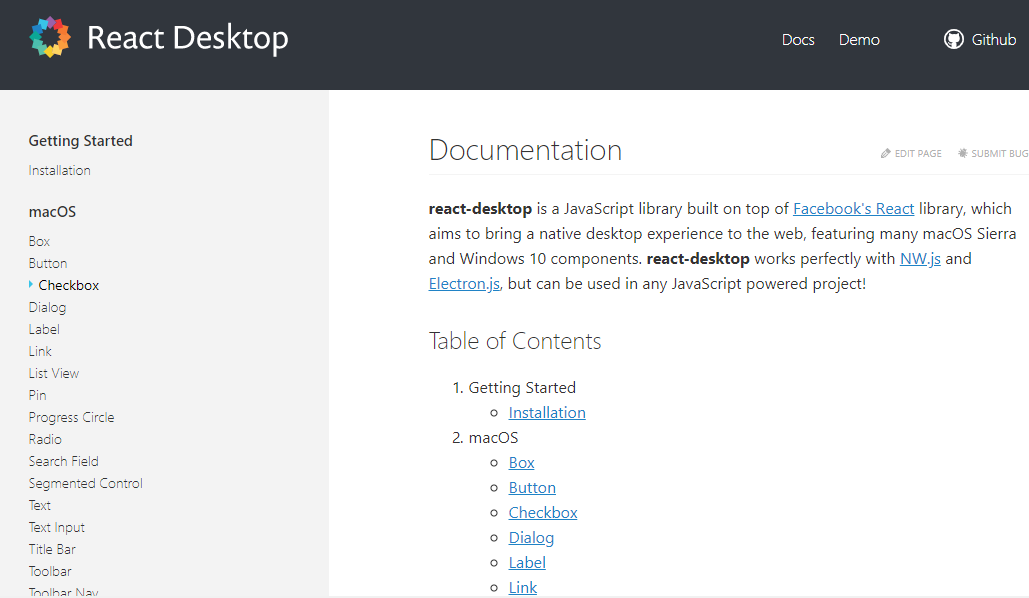Image resolution: width=1029 pixels, height=598 pixels.
Task: Open Checkbox link in table of contents
Action: tap(543, 513)
